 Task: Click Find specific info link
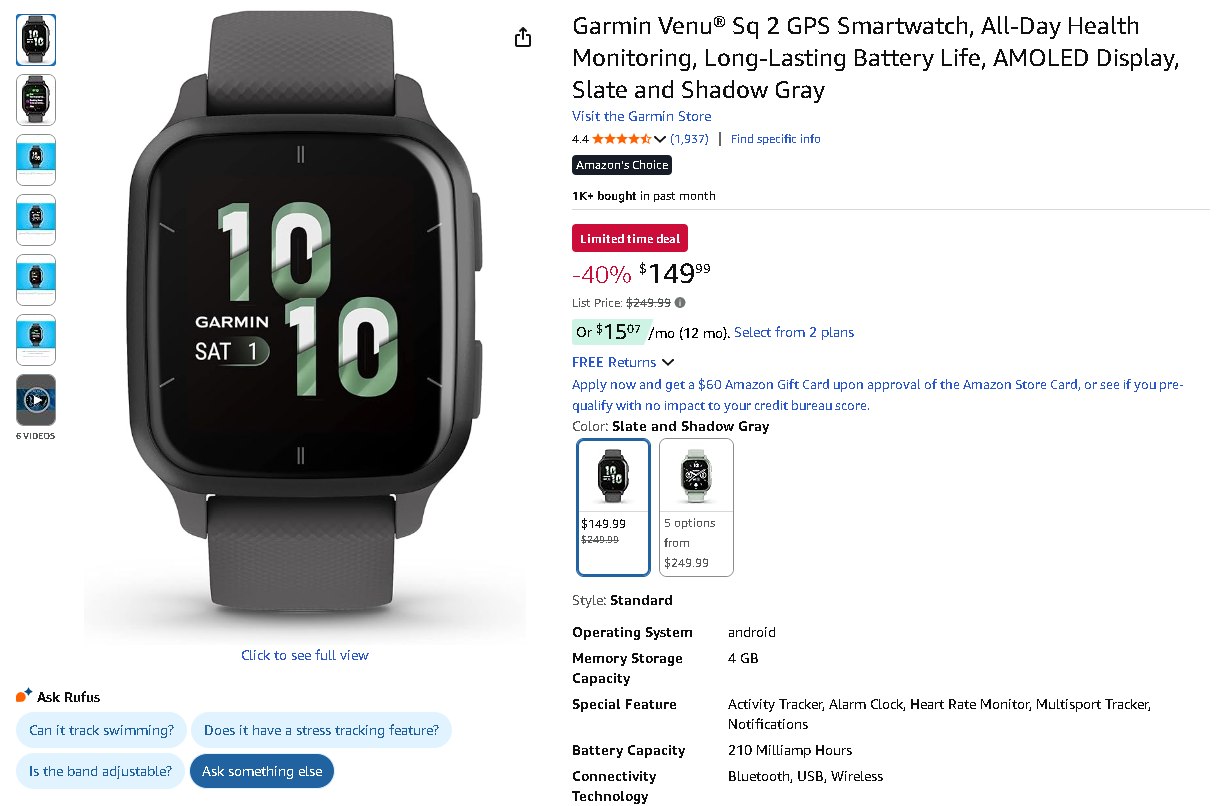[776, 139]
